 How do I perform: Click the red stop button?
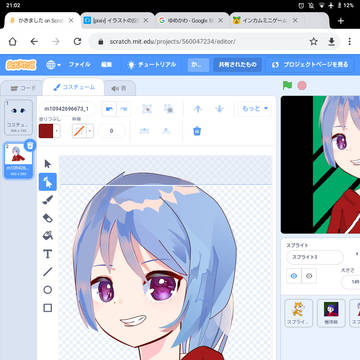[302, 86]
